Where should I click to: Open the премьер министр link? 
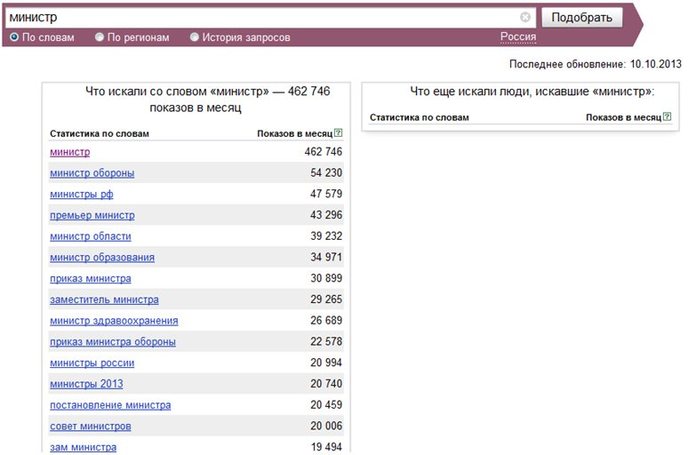[92, 215]
